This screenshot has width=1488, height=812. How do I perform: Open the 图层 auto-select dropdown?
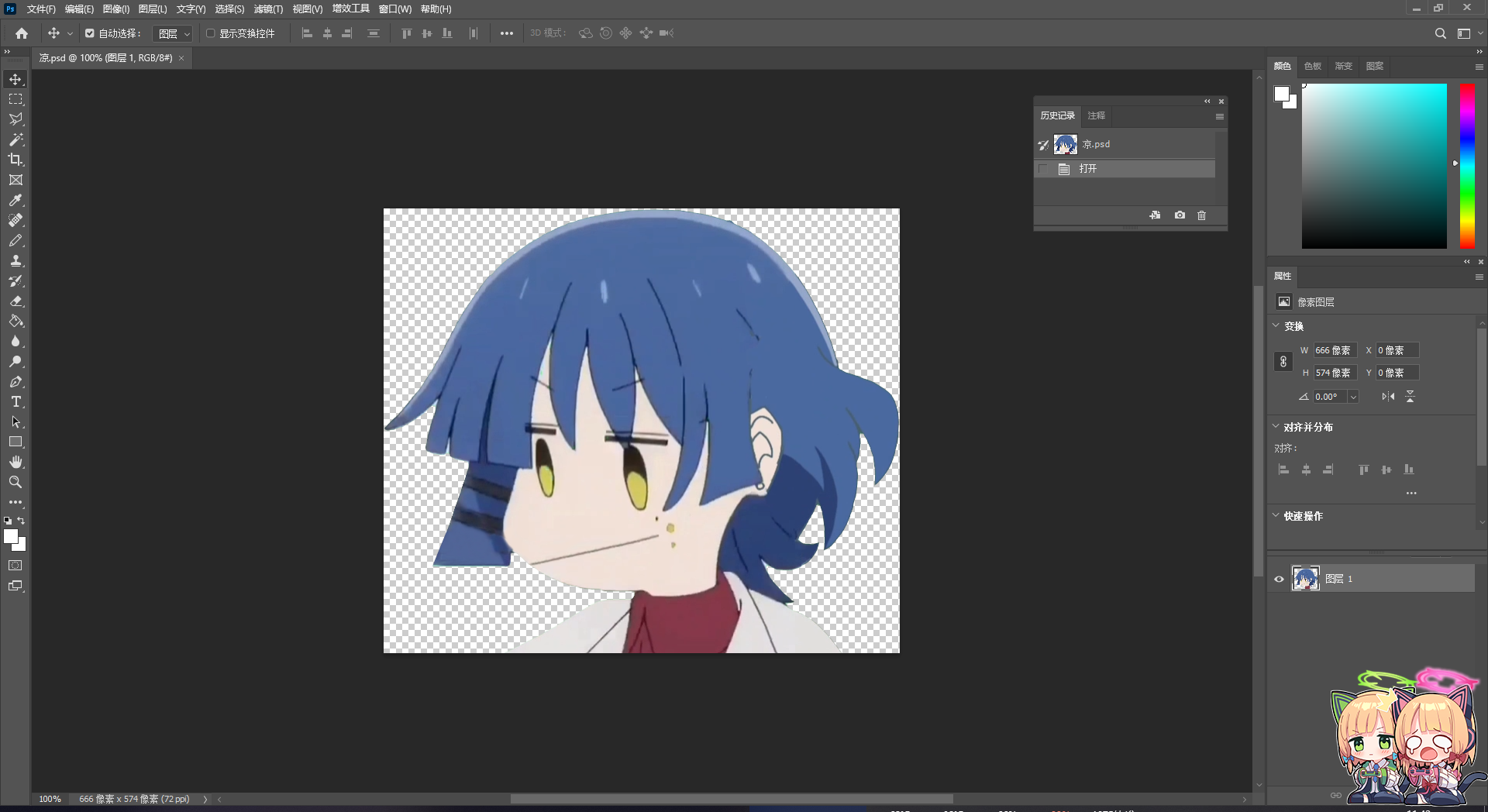pyautogui.click(x=172, y=33)
